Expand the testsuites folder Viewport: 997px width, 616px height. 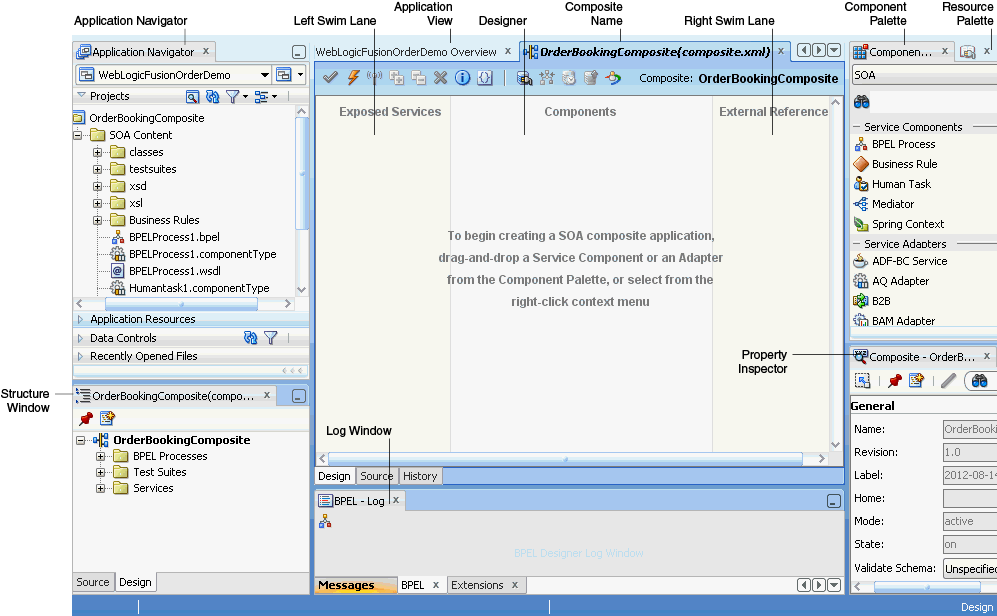tap(97, 170)
